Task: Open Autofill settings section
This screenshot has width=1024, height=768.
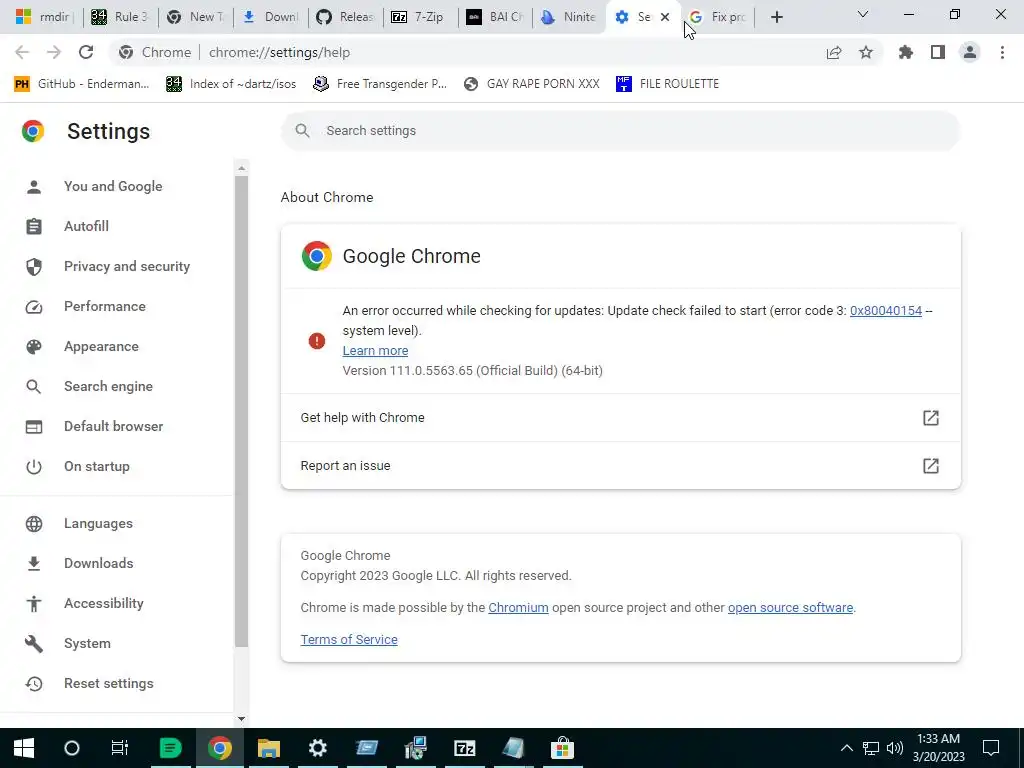Action: click(86, 226)
